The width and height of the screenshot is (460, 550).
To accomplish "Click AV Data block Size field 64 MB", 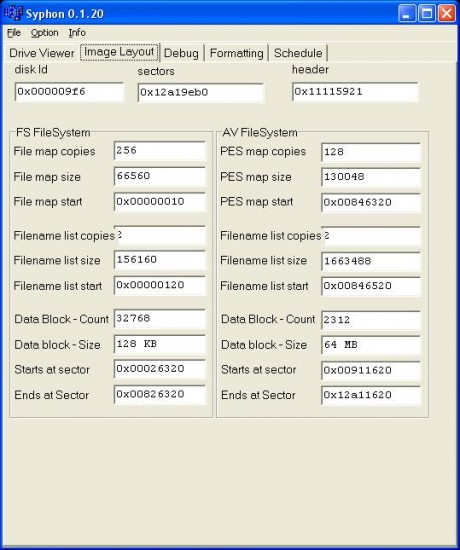I will coord(371,345).
